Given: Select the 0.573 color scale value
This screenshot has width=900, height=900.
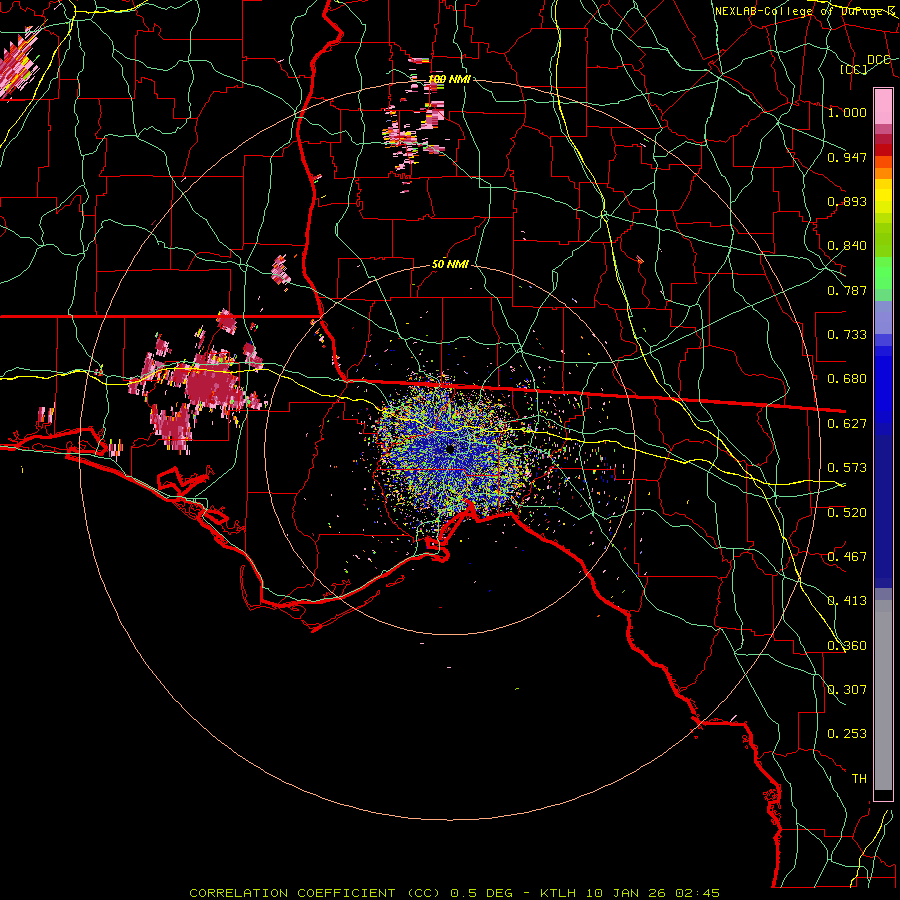Looking at the screenshot, I should pos(847,468).
